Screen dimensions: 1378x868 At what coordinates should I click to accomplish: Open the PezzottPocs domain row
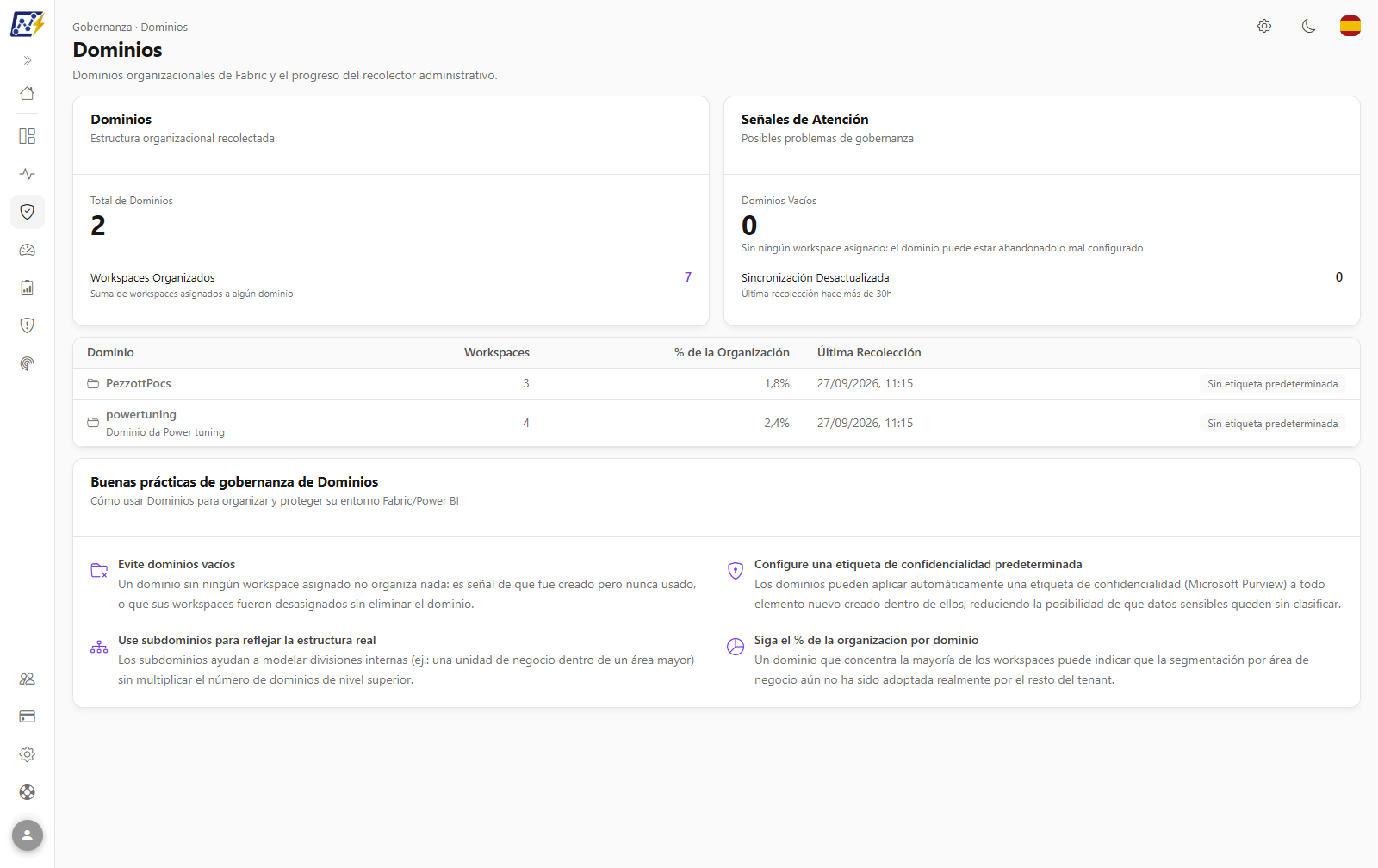tap(717, 384)
